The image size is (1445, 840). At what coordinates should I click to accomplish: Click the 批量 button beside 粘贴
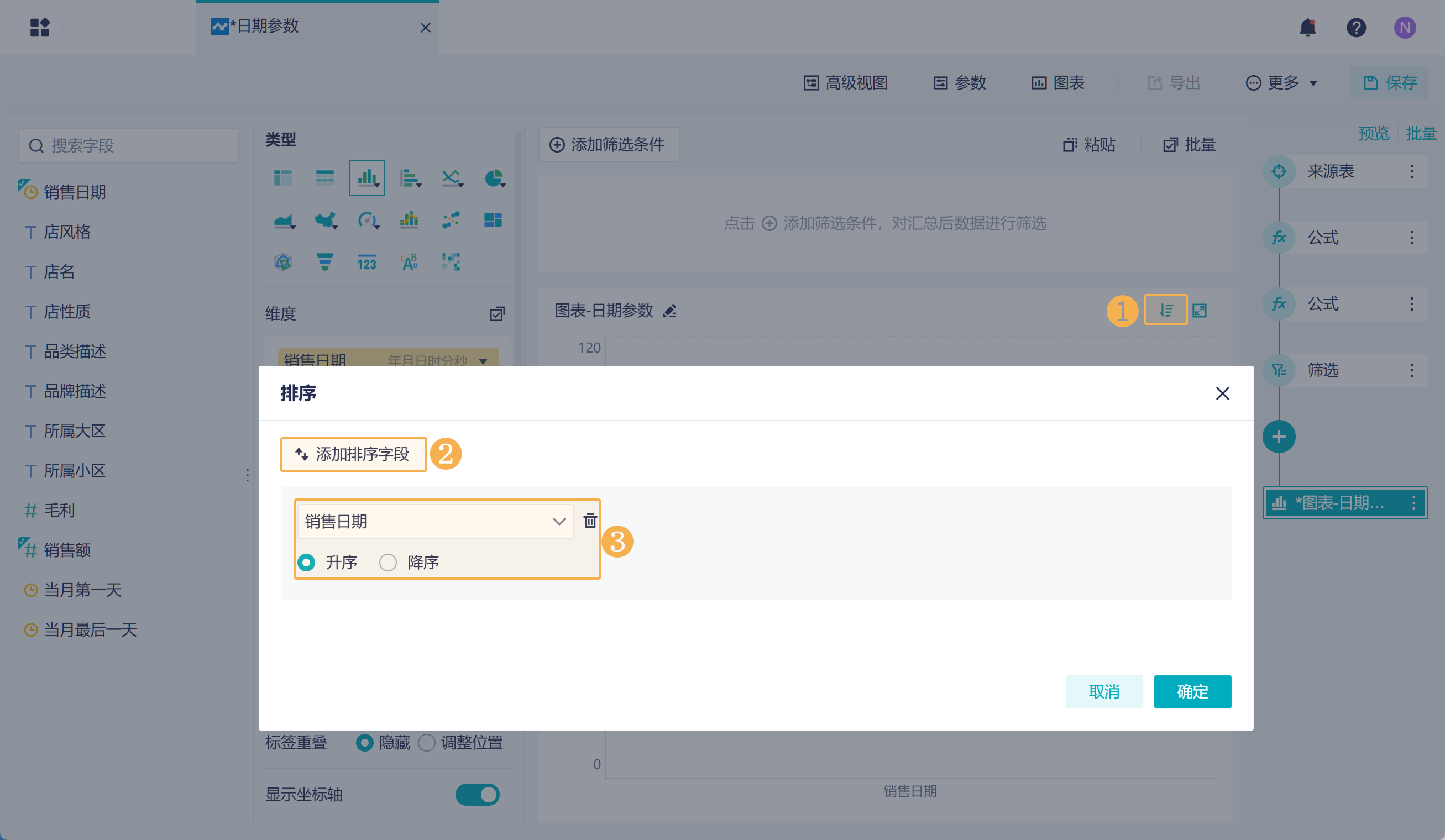click(1189, 144)
